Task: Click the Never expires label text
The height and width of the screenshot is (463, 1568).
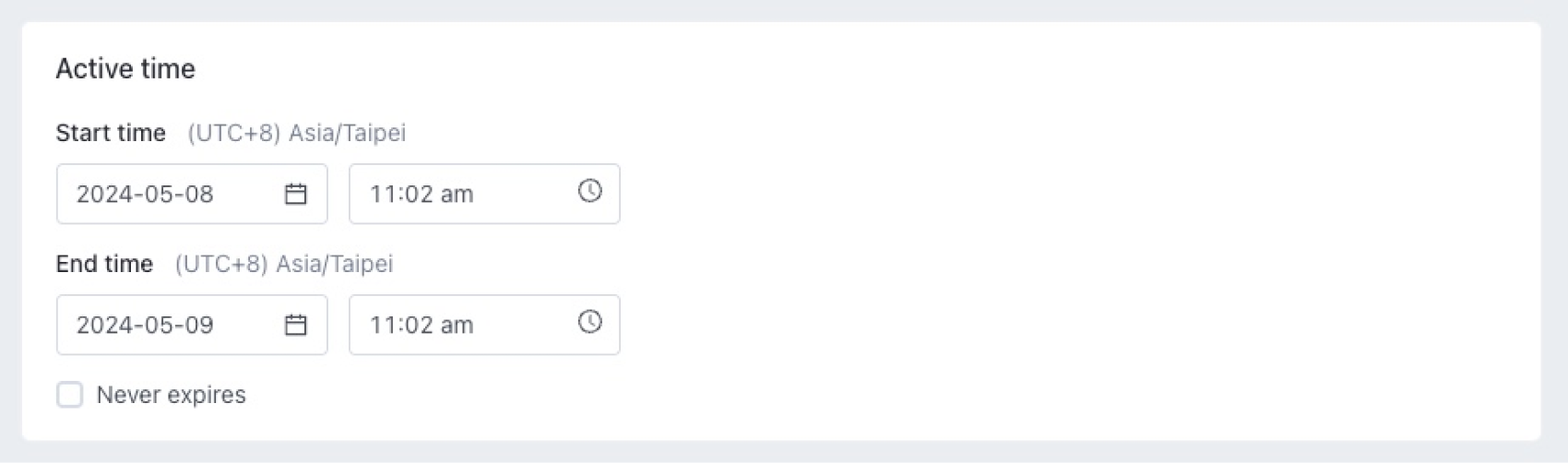Action: [171, 395]
